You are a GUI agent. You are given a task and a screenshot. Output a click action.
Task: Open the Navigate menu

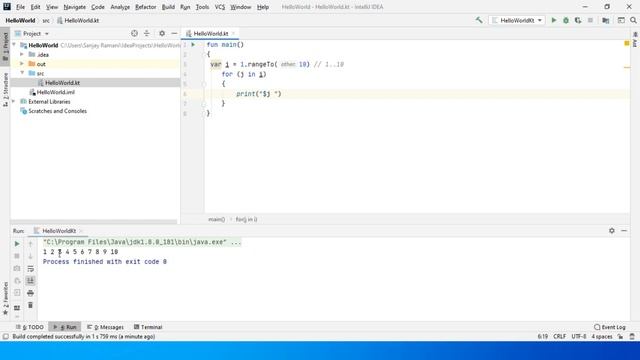click(x=75, y=7)
